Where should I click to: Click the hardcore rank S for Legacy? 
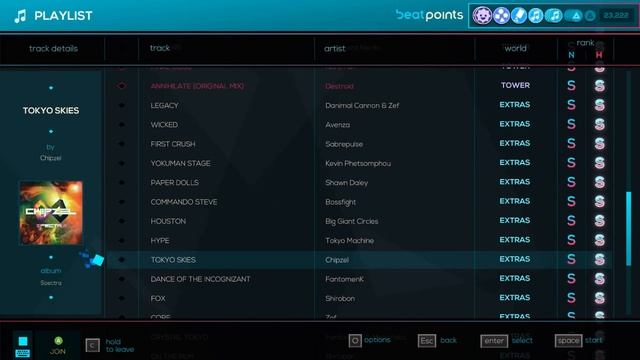(x=599, y=105)
